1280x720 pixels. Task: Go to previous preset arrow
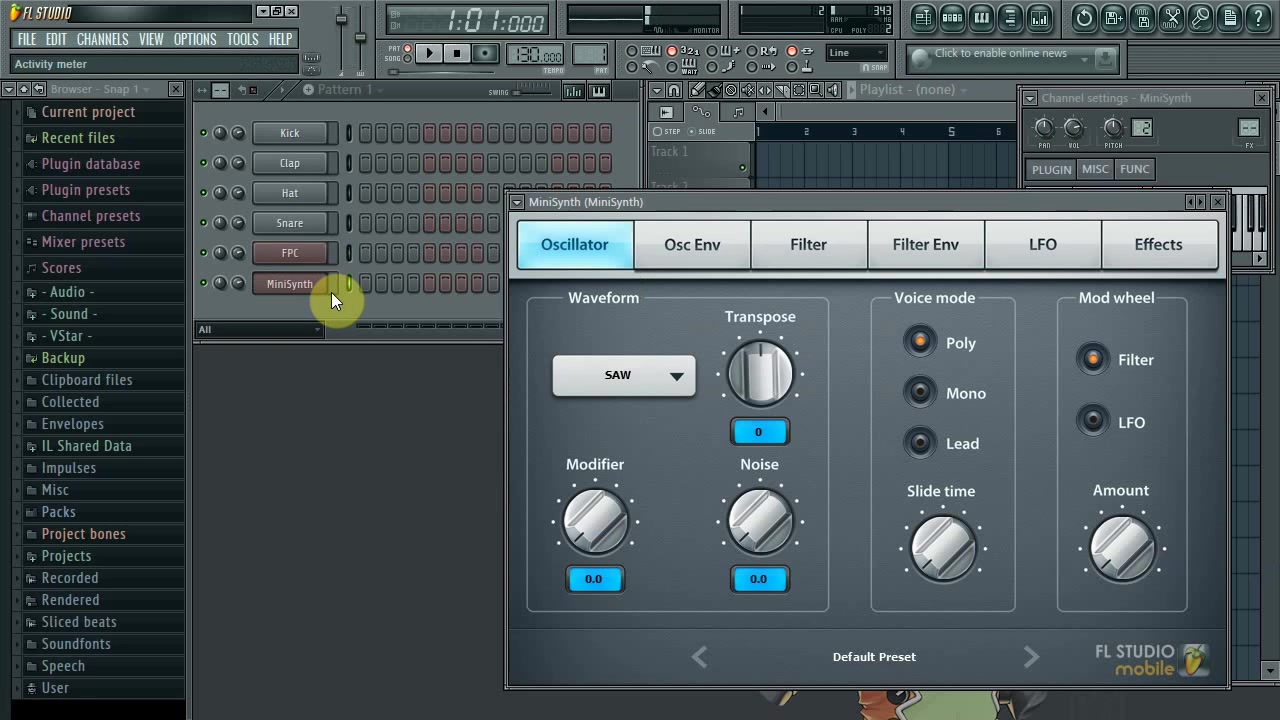[700, 657]
